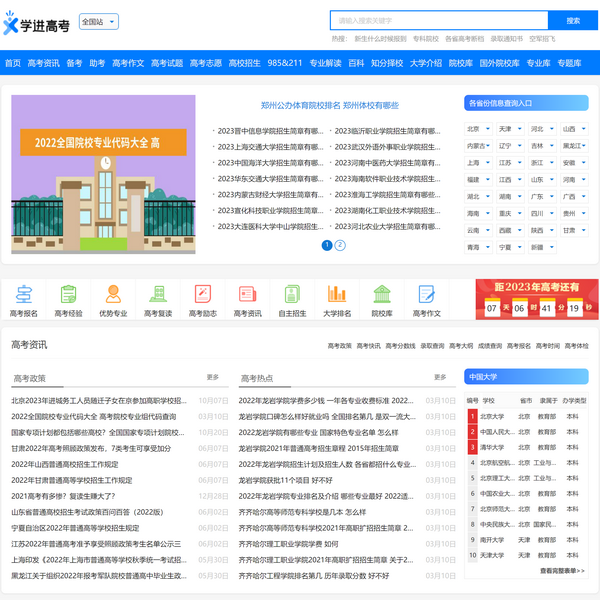Switch carousel to slide 2

click(340, 245)
